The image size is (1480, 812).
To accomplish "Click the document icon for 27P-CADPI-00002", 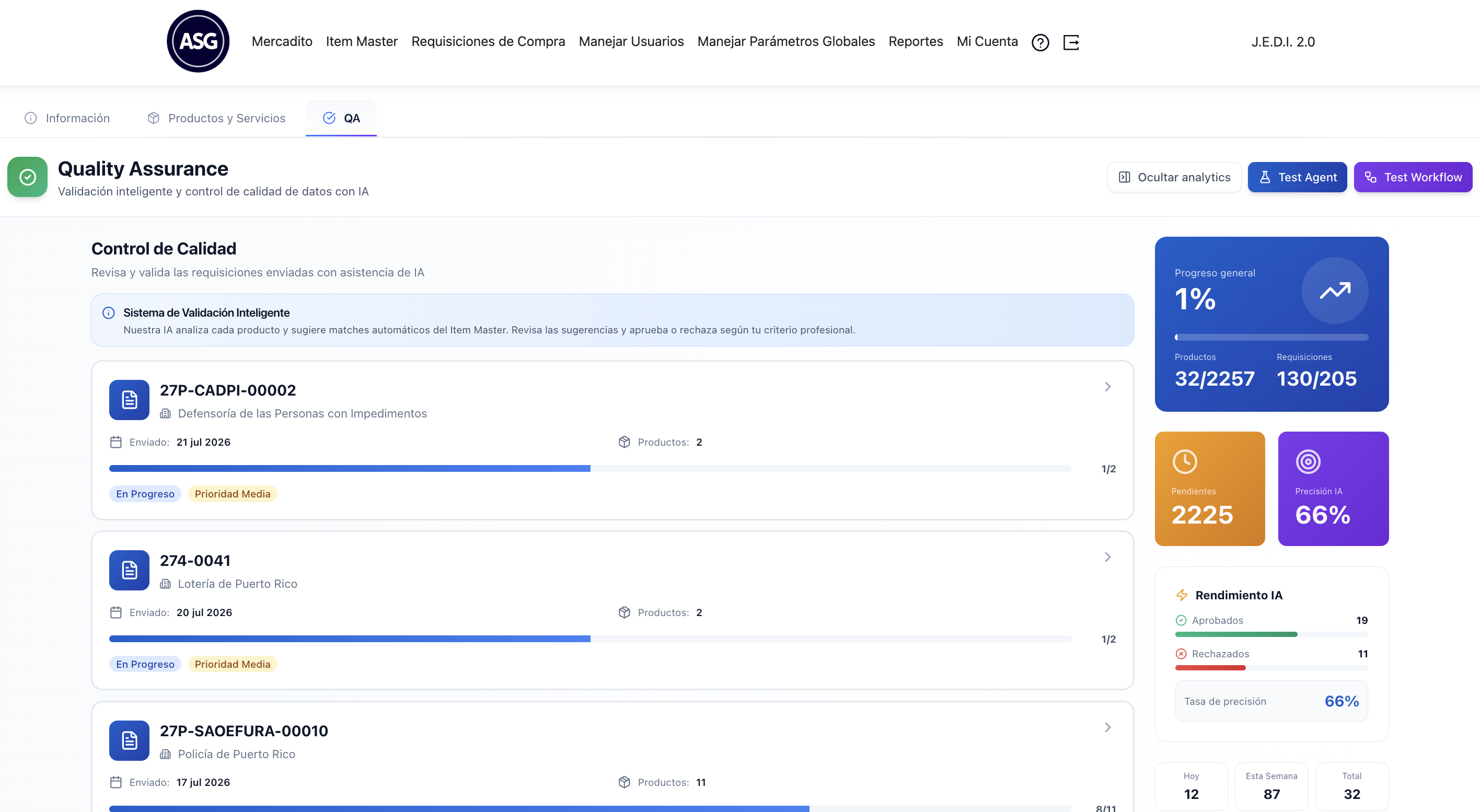I will (129, 400).
